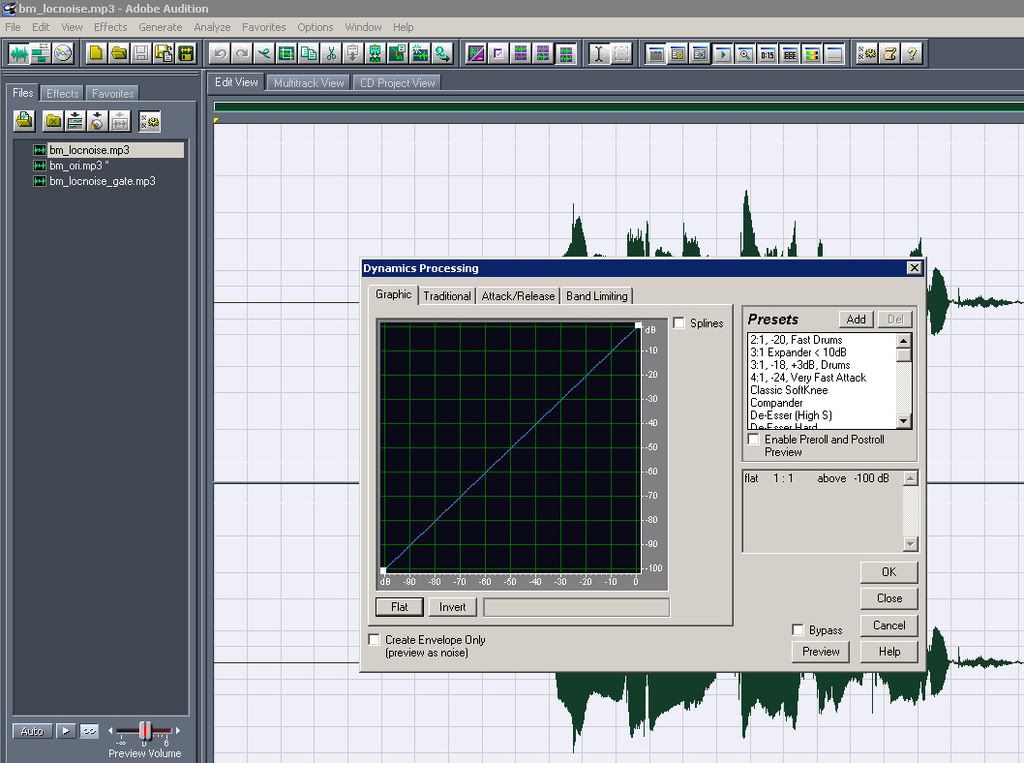This screenshot has height=763, width=1024.
Task: Click OK in Dynamics Processing
Action: (889, 572)
